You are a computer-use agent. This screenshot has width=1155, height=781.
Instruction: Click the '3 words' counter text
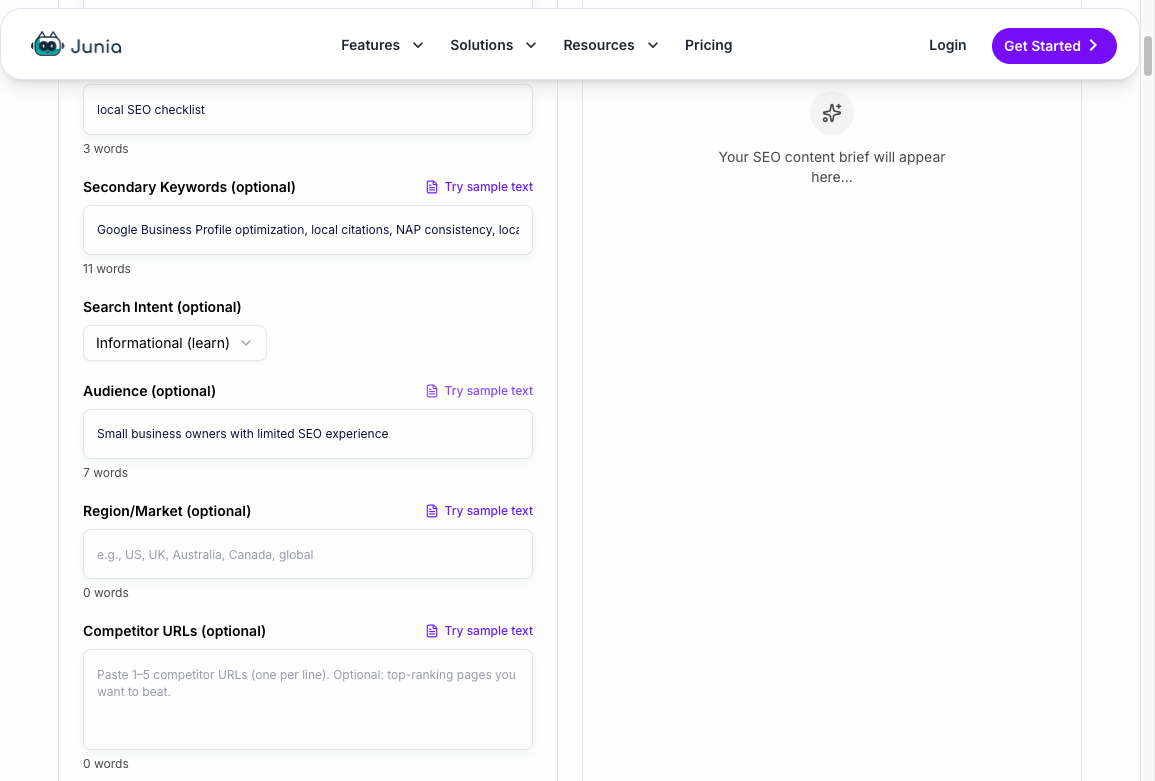pyautogui.click(x=105, y=149)
